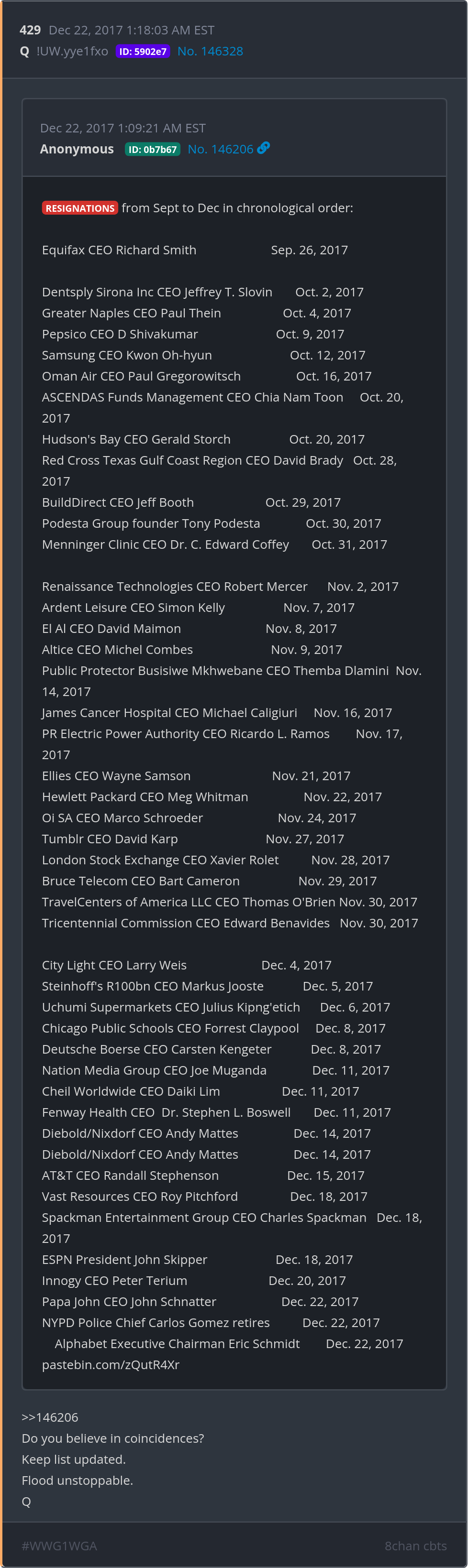Image resolution: width=468 pixels, height=1568 pixels.
Task: Click the "Do you believe in coincidences?" line
Action: pyautogui.click(x=113, y=1438)
